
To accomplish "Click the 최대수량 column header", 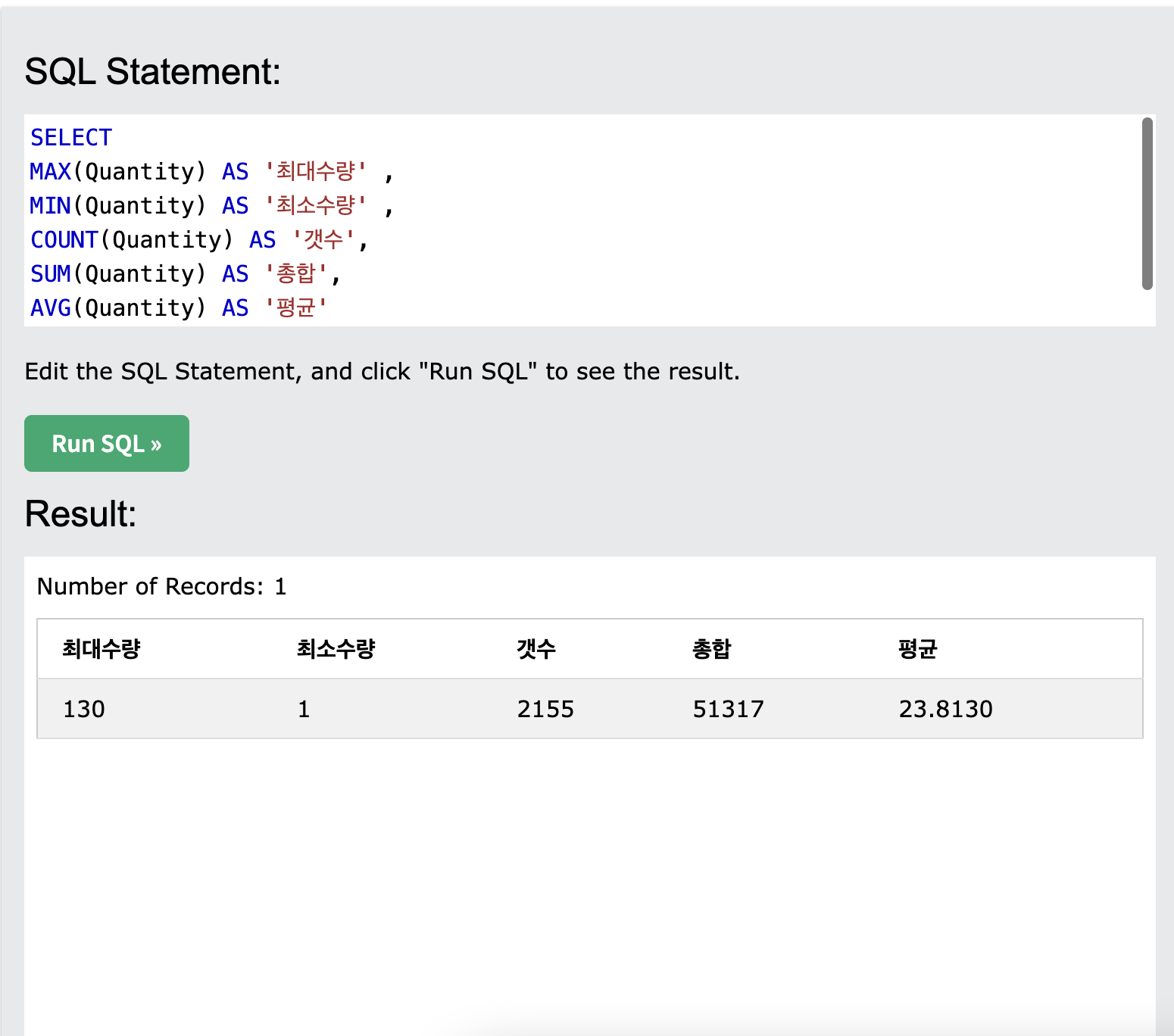I will pyautogui.click(x=101, y=649).
